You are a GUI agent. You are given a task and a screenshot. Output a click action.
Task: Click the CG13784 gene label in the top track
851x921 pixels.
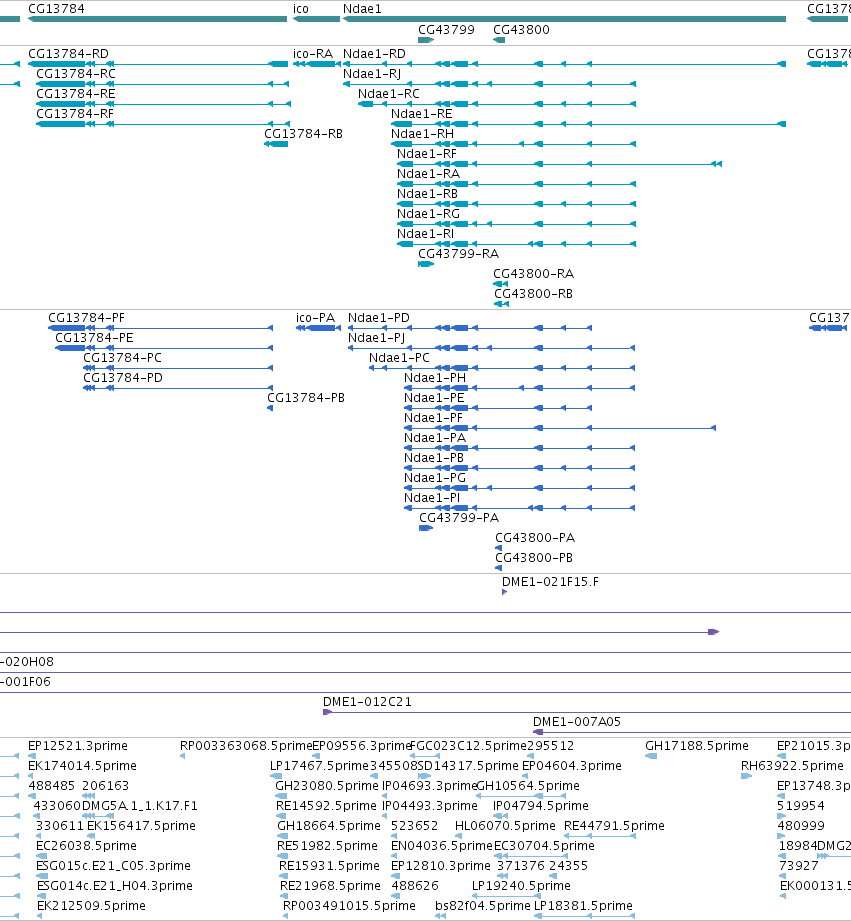pyautogui.click(x=56, y=9)
